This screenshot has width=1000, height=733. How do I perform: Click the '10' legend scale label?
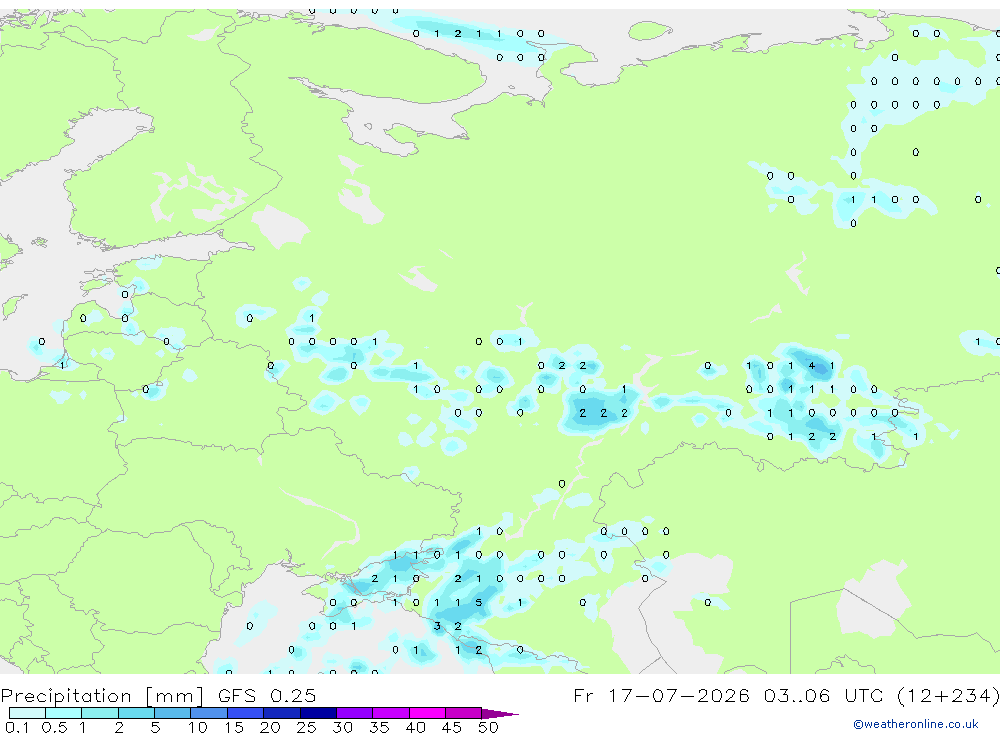(198, 727)
